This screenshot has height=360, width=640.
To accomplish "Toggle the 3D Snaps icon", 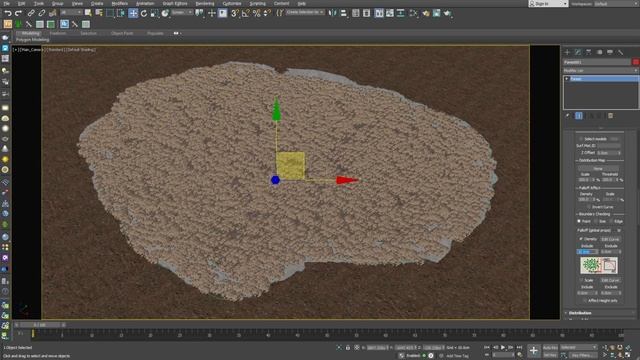I will coord(235,13).
